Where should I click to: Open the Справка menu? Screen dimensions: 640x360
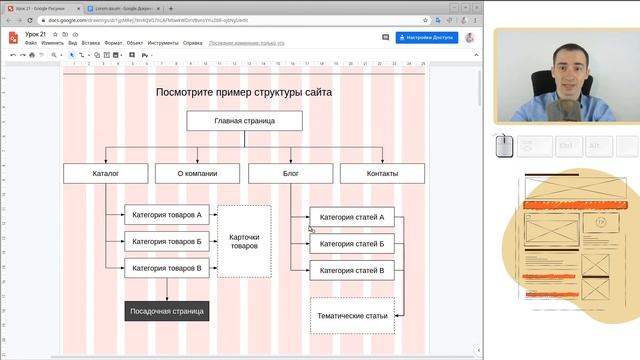coord(193,43)
